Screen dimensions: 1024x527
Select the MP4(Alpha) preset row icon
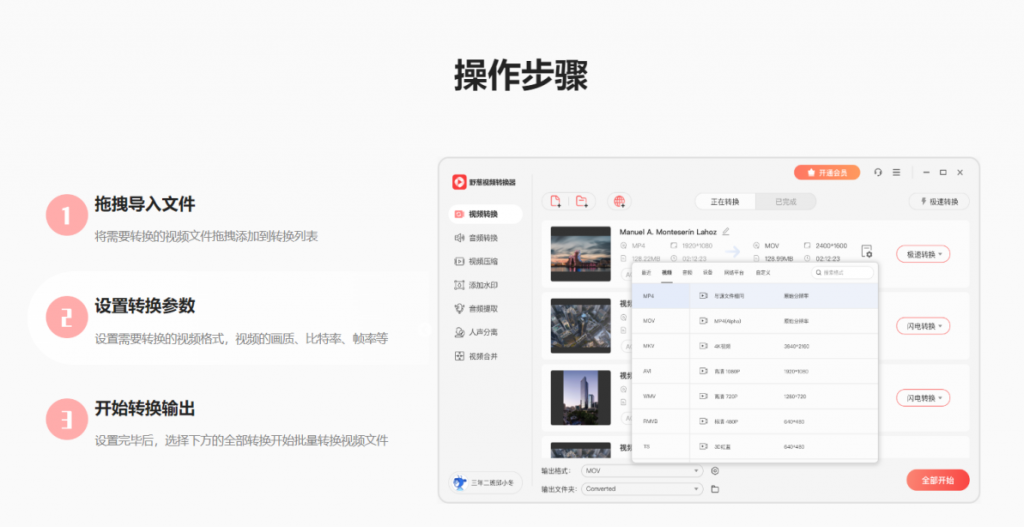coord(703,321)
